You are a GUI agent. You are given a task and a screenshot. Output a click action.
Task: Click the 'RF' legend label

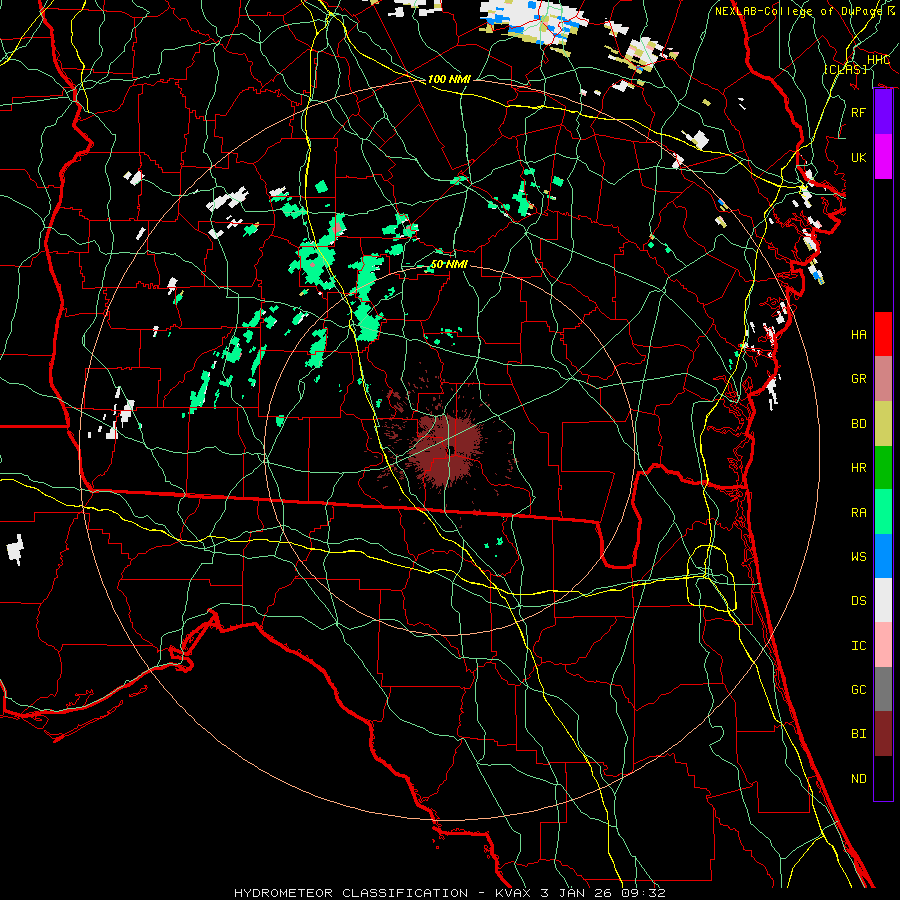tap(858, 112)
